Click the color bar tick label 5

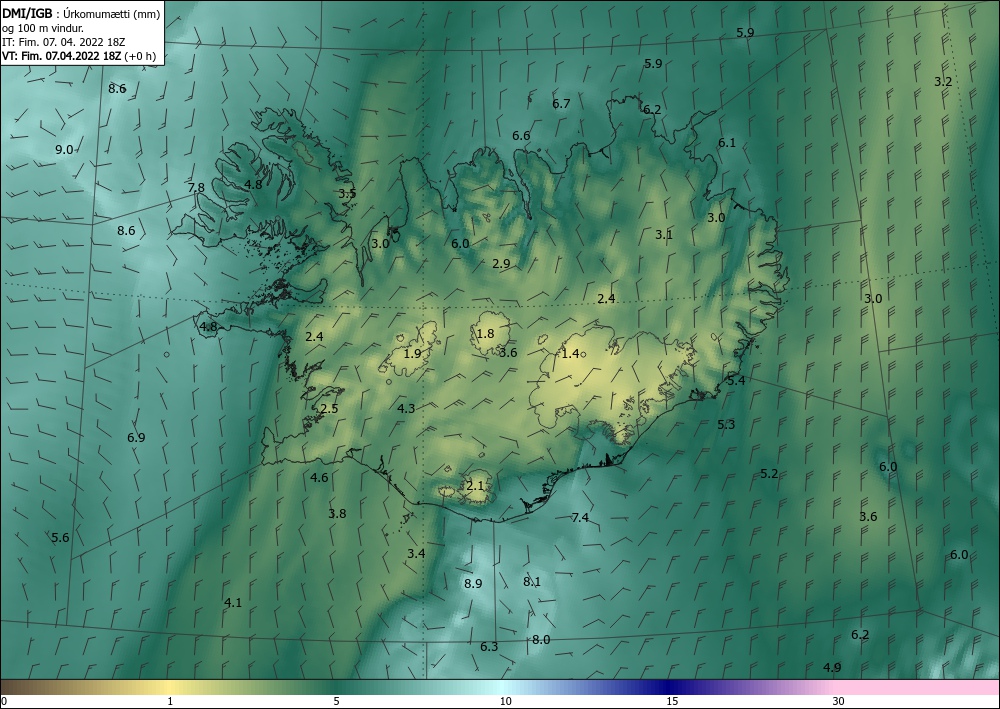point(336,701)
